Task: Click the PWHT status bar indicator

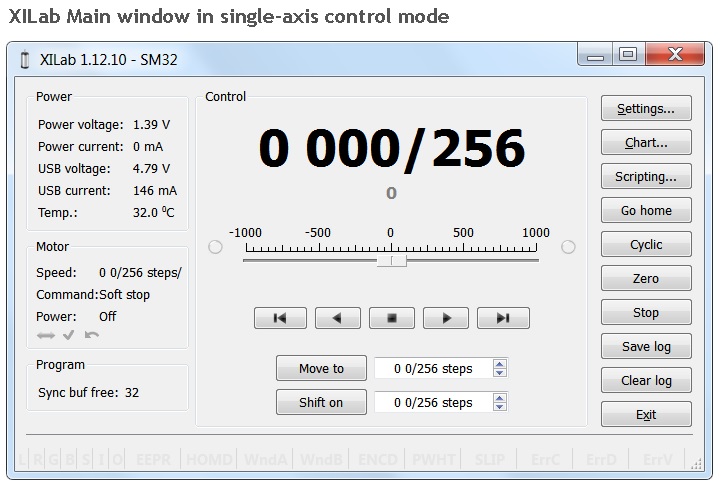Action: click(433, 459)
